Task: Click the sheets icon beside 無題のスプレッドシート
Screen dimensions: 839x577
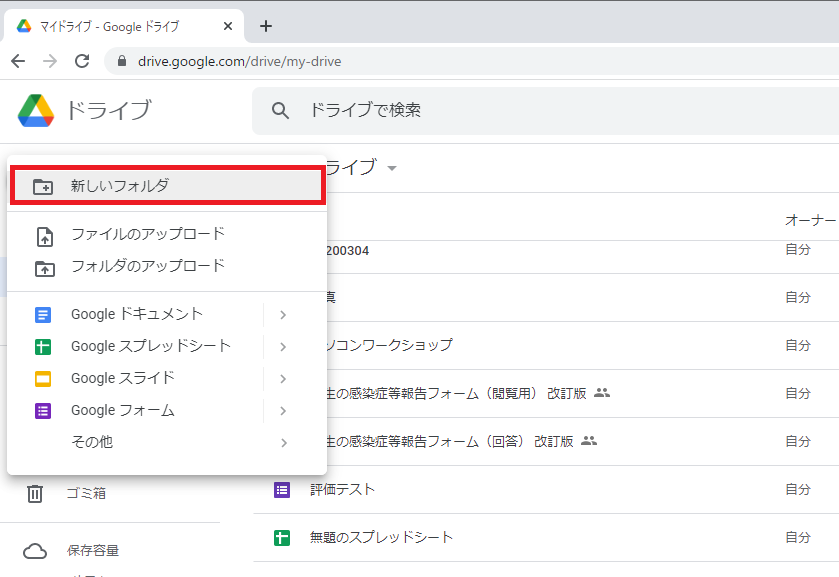Action: click(282, 538)
